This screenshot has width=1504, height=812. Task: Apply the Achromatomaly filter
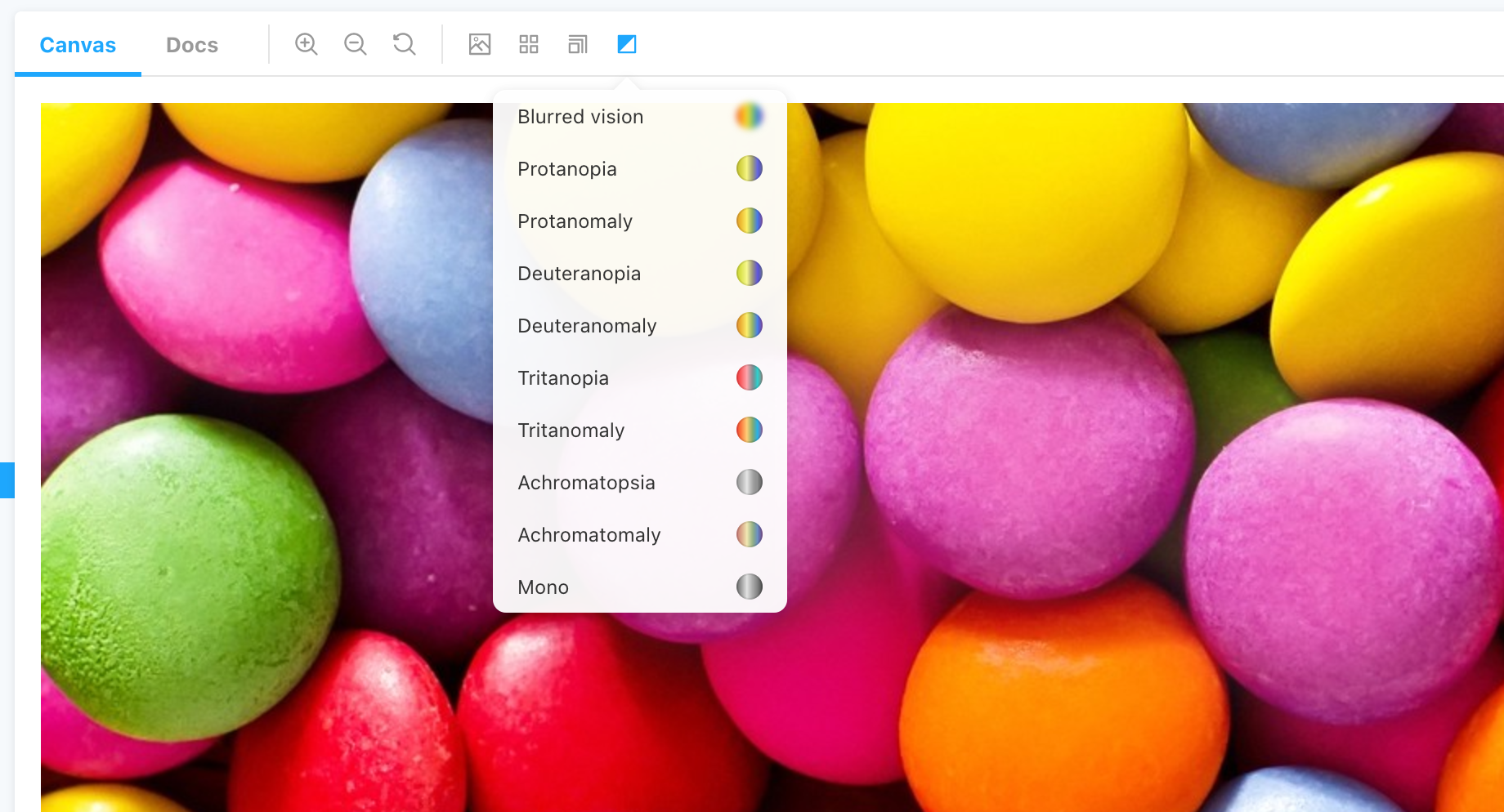coord(640,535)
